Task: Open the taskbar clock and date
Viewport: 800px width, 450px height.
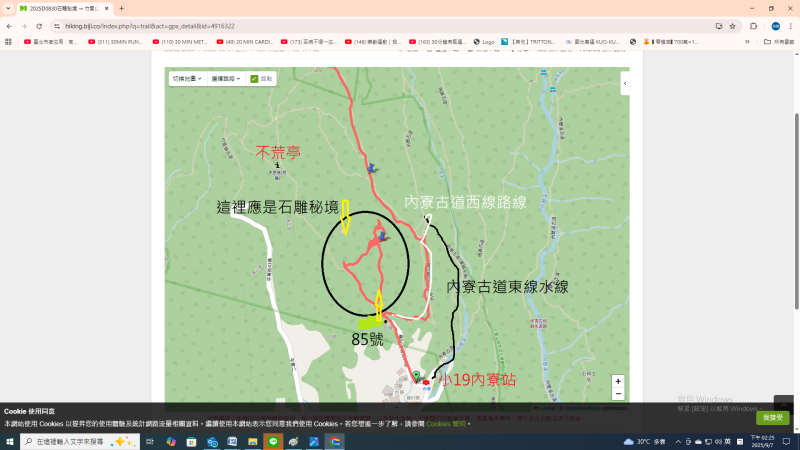Action: coord(762,441)
